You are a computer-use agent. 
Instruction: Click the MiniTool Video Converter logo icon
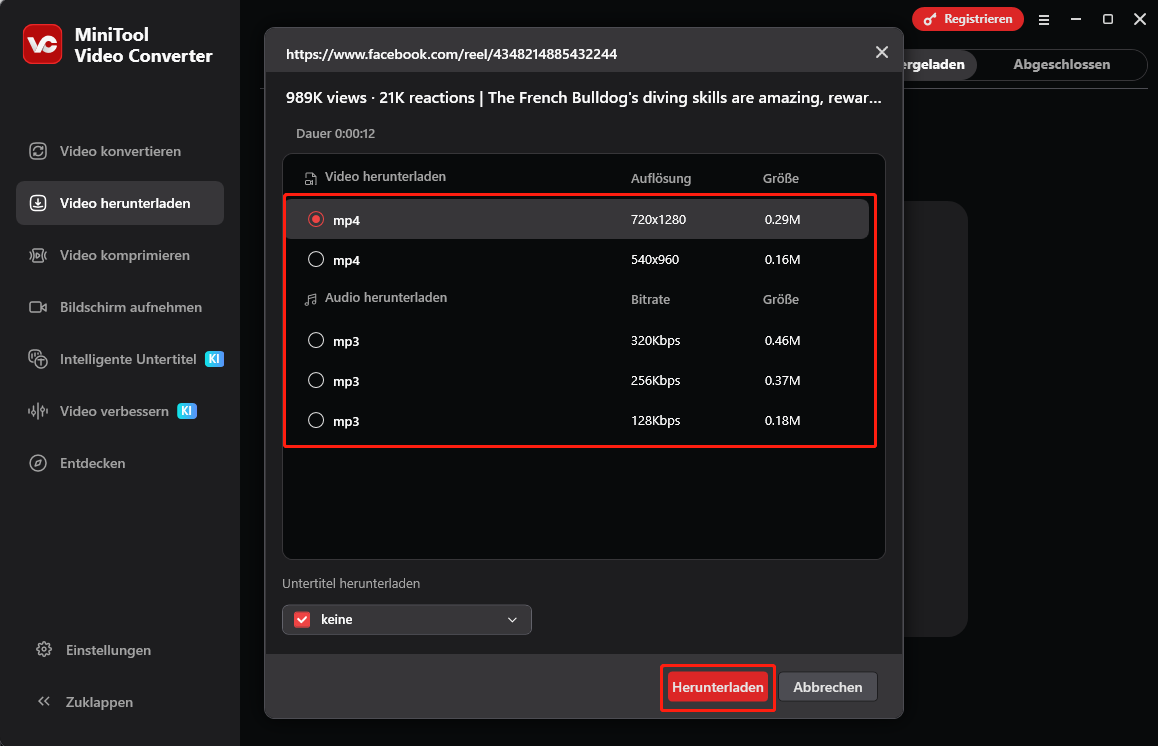coord(42,44)
